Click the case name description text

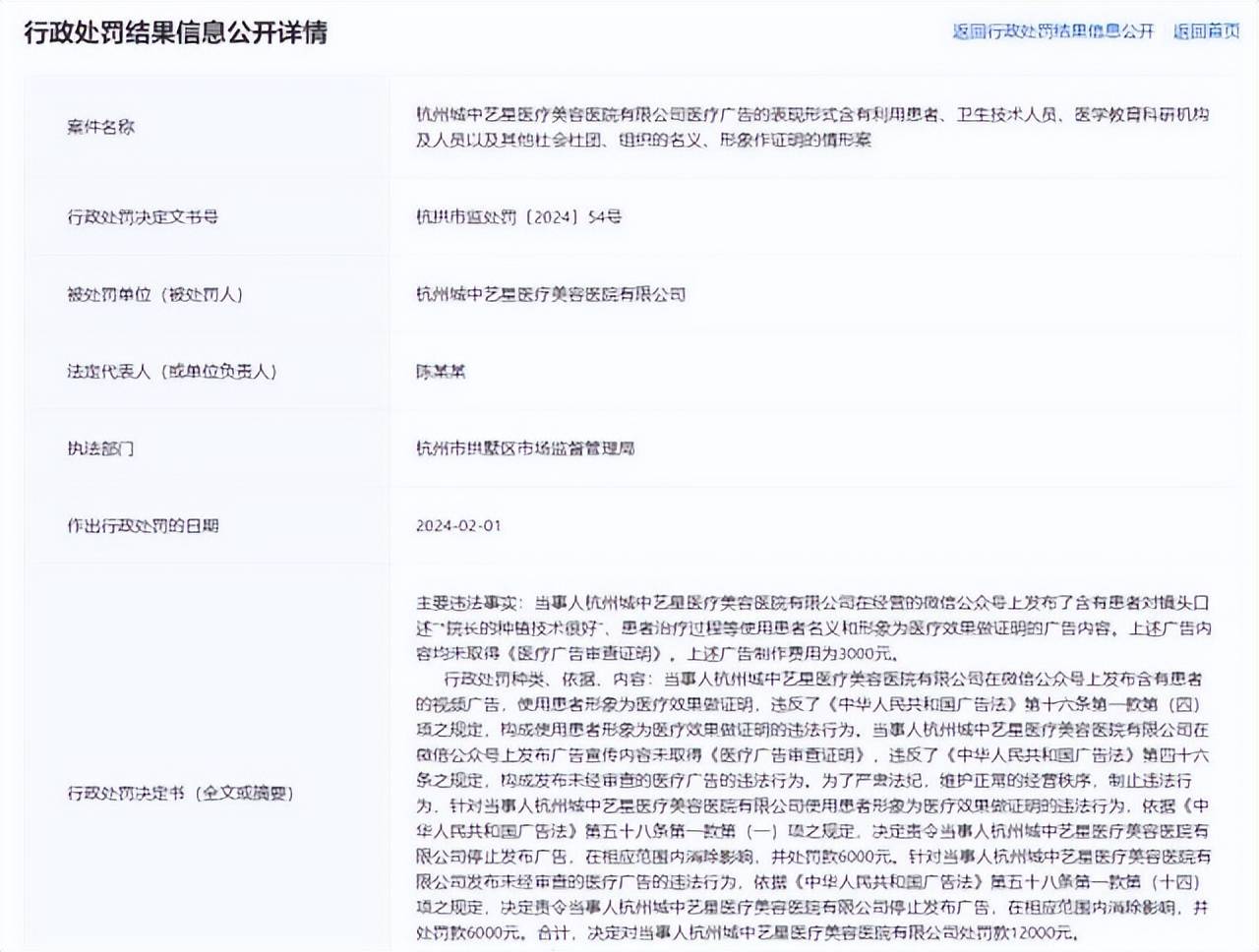pos(811,127)
